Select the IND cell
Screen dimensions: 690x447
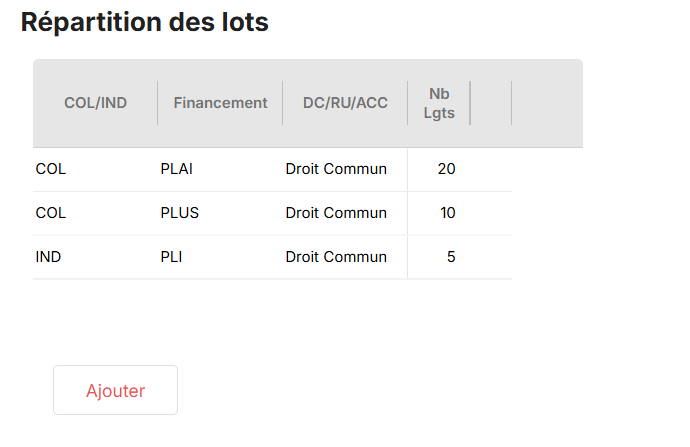point(95,257)
